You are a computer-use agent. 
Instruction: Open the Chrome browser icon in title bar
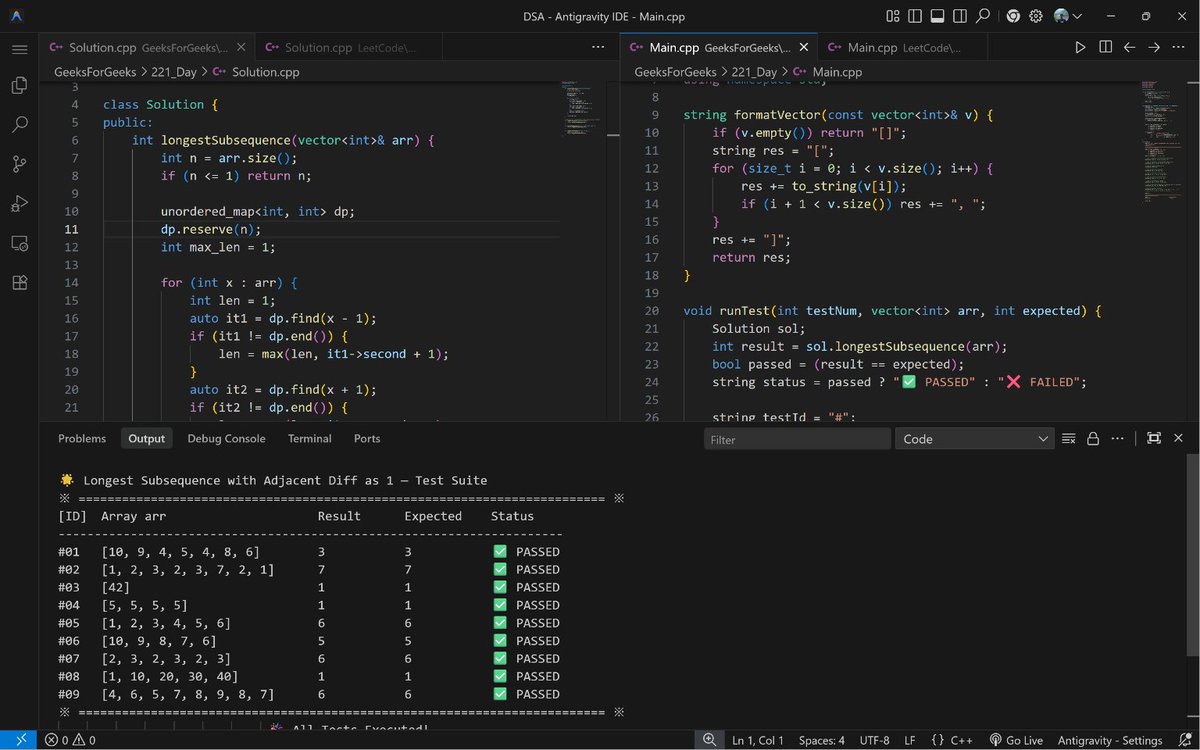pos(1013,16)
